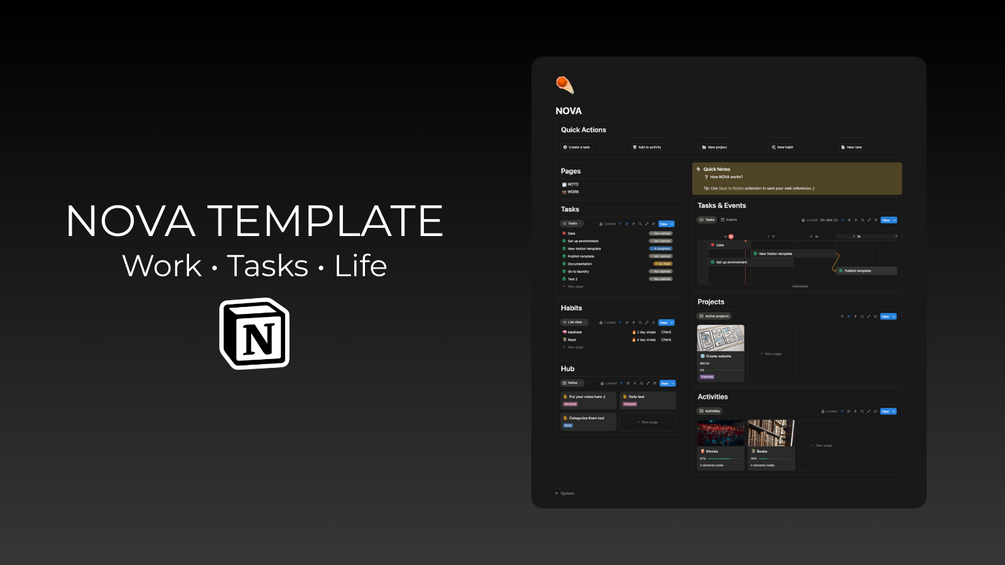Open the New dropdown arrow in Hub section
The width and height of the screenshot is (1005, 565).
click(673, 383)
